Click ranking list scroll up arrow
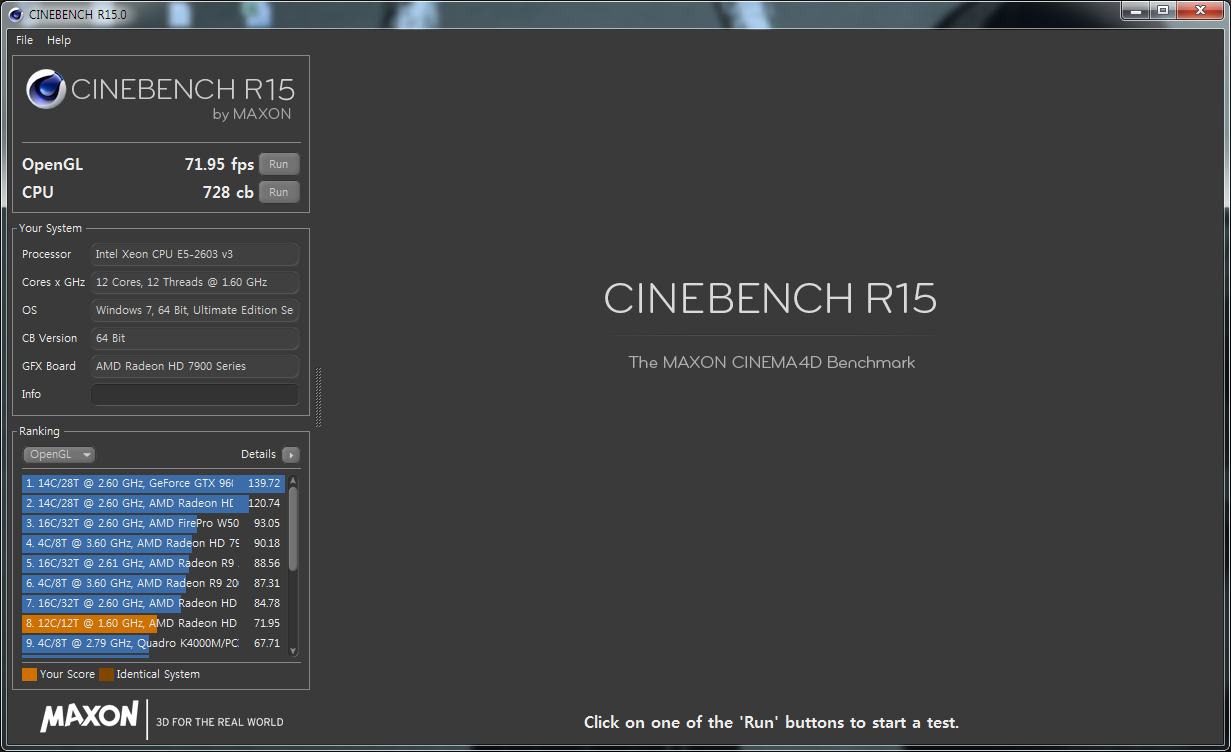The width and height of the screenshot is (1231, 752). (293, 481)
